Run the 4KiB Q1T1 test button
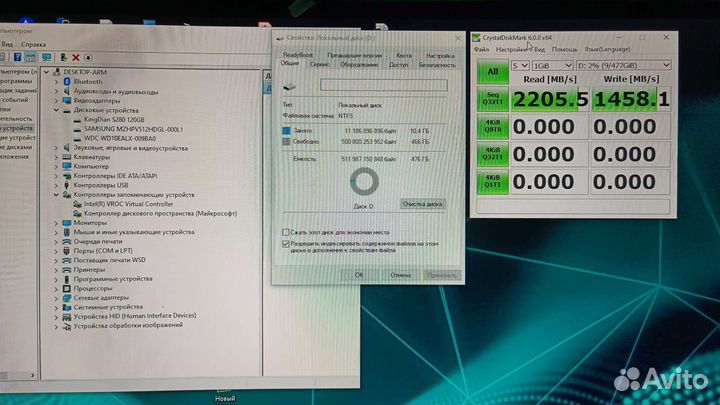 (493, 182)
